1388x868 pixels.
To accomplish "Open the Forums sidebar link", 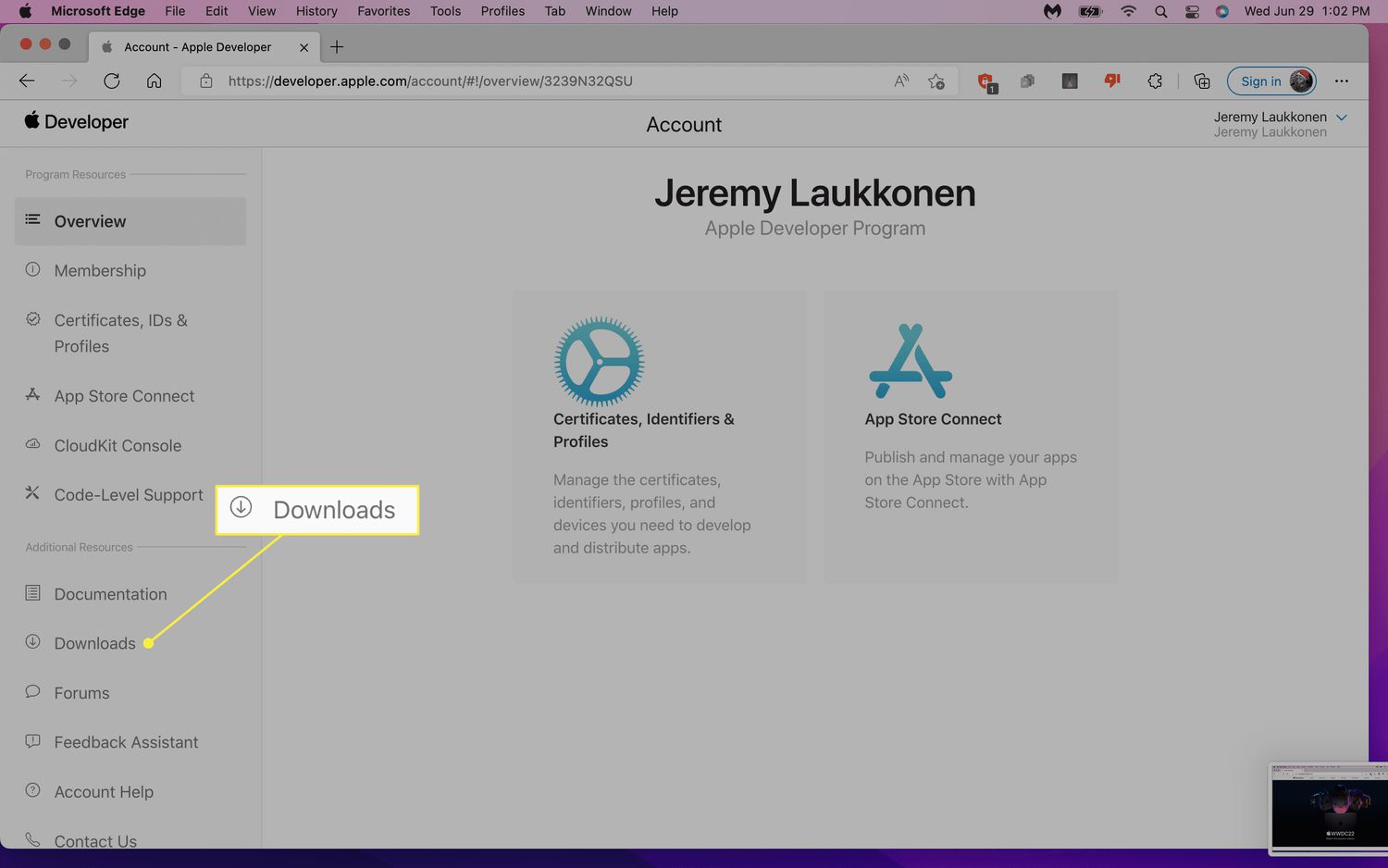I will [81, 693].
